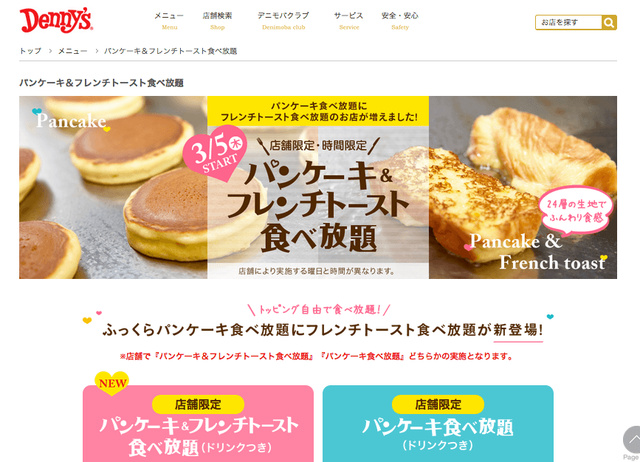
Task: Open the デニモバクラブ navigation item
Action: tap(283, 20)
